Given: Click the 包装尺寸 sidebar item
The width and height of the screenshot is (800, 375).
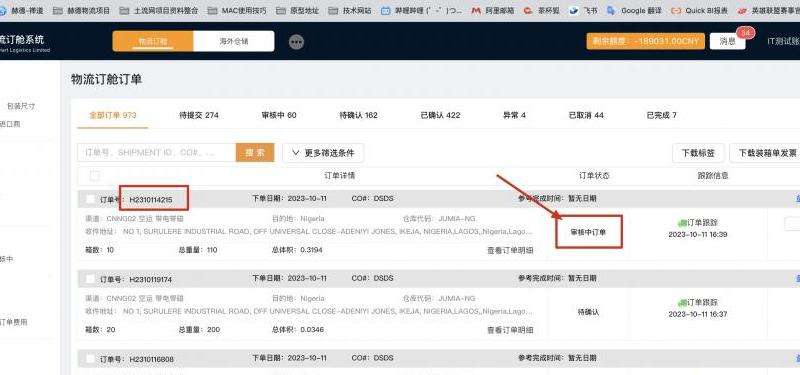Looking at the screenshot, I should [x=21, y=106].
